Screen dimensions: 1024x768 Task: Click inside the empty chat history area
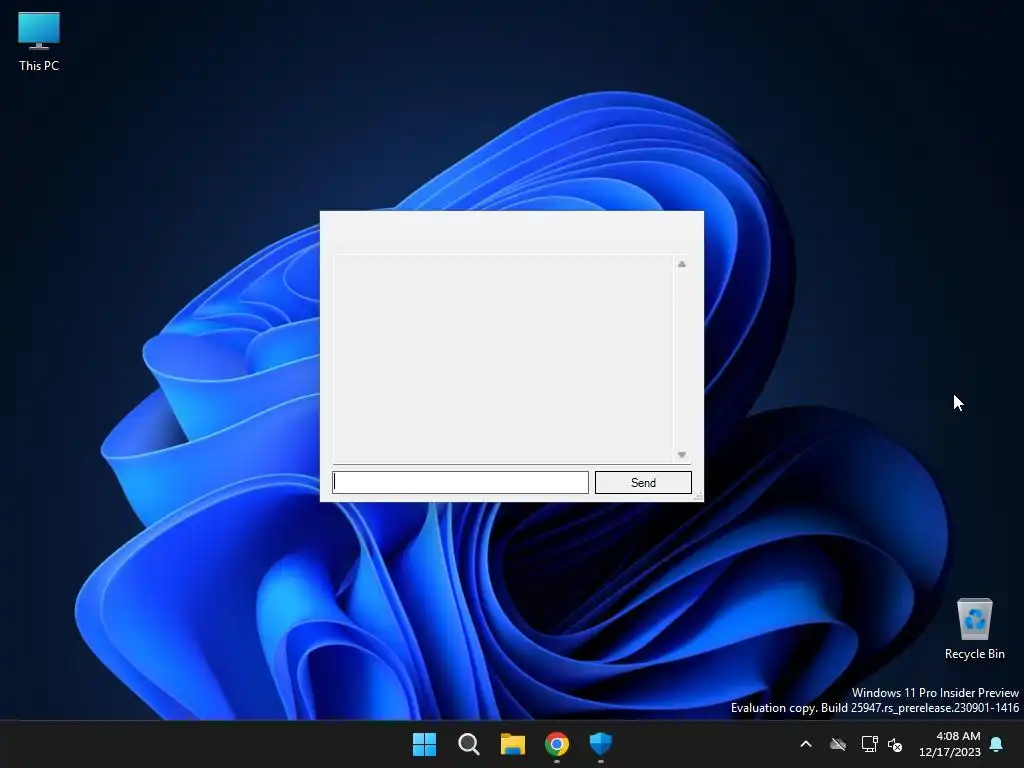click(x=503, y=359)
